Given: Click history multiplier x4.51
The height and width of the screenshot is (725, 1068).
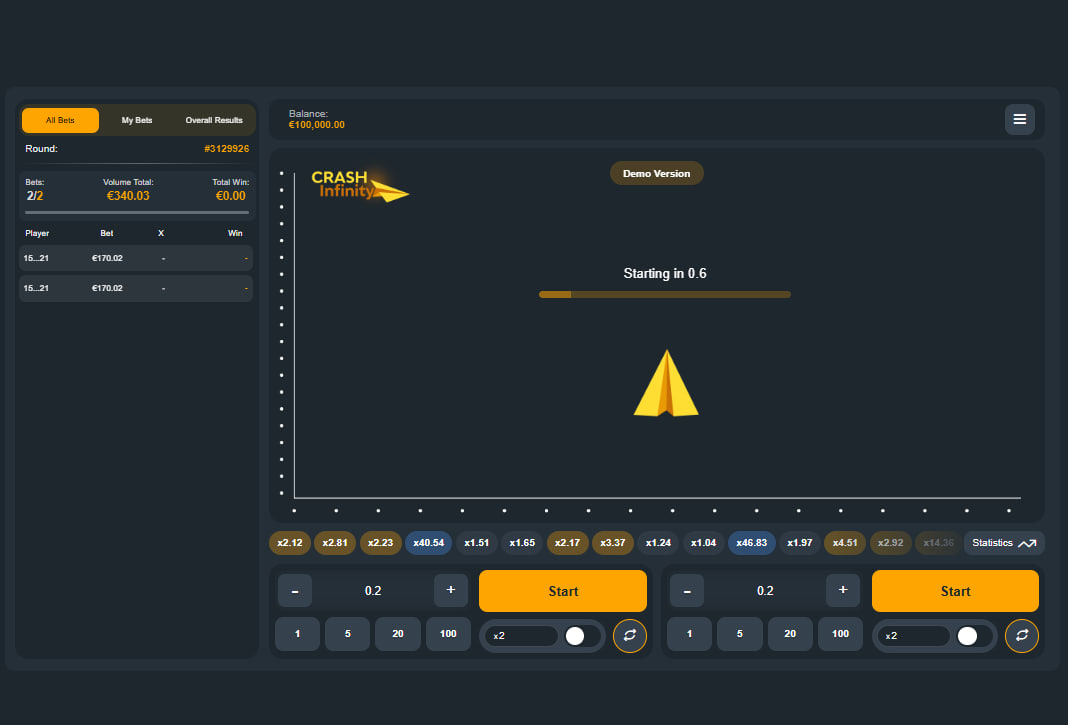Looking at the screenshot, I should point(845,543).
